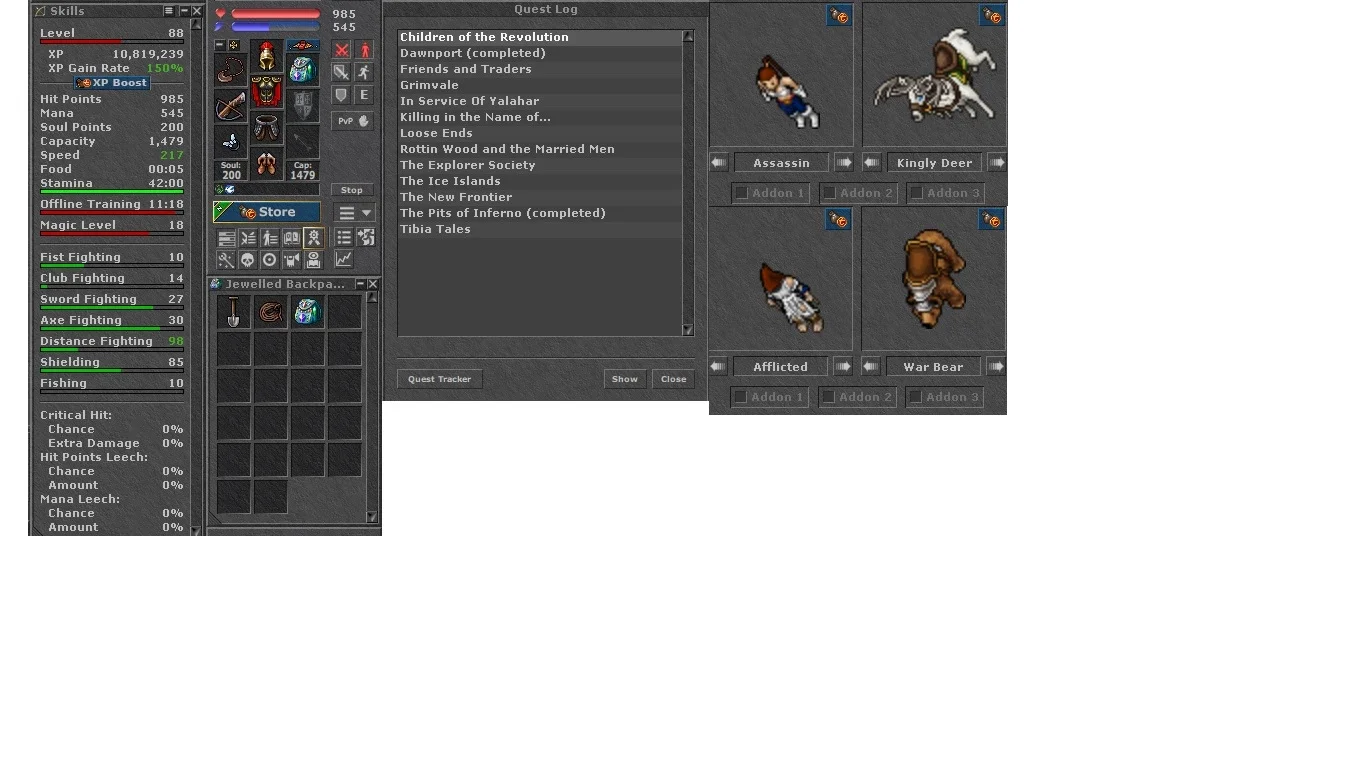
Task: Click the Quest Log vertical scrollbar
Action: click(x=688, y=183)
